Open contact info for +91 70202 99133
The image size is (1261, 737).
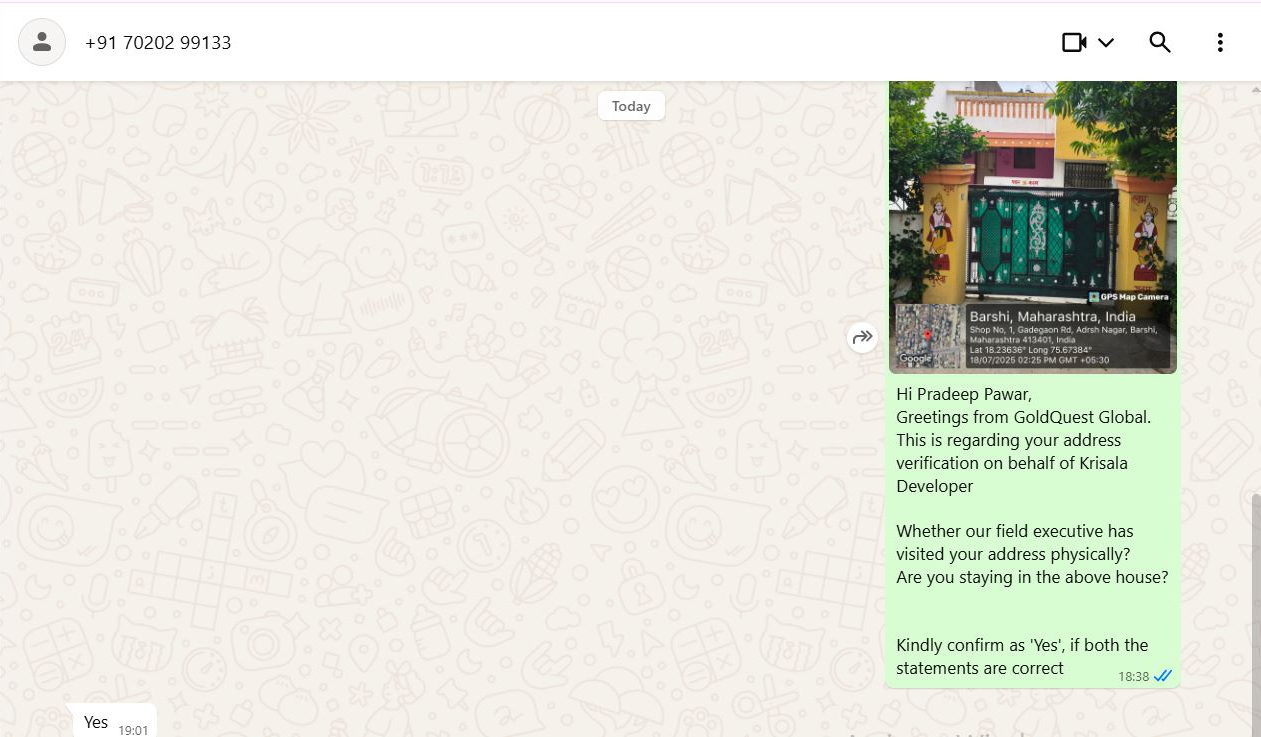[x=158, y=43]
